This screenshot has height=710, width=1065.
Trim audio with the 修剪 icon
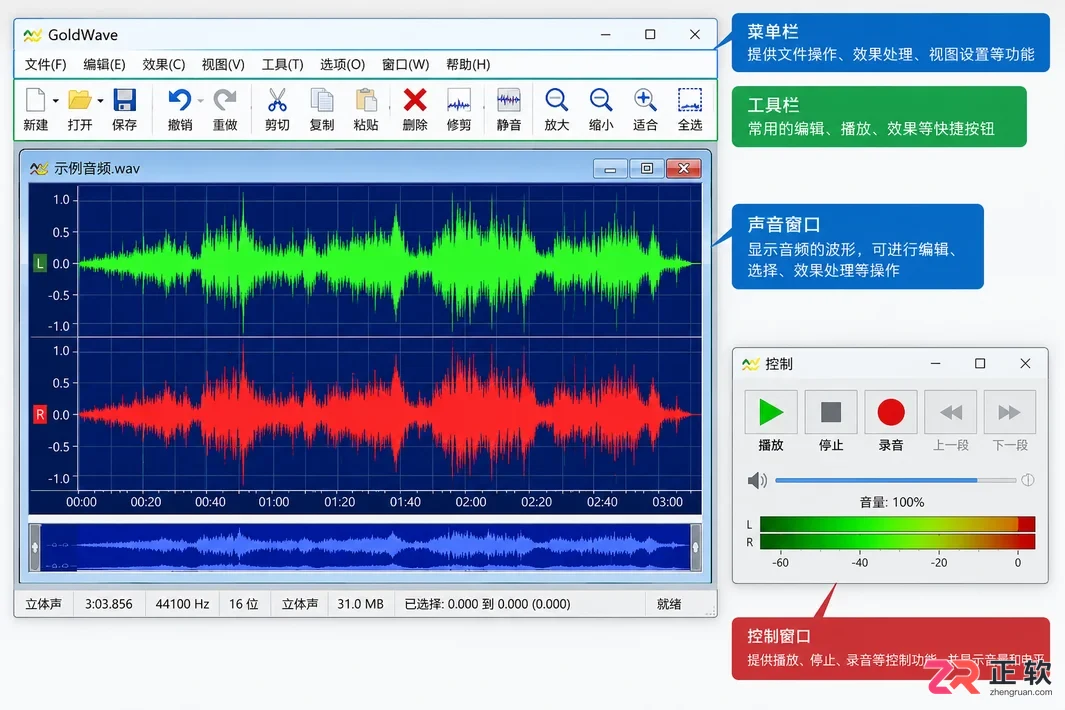click(x=459, y=101)
